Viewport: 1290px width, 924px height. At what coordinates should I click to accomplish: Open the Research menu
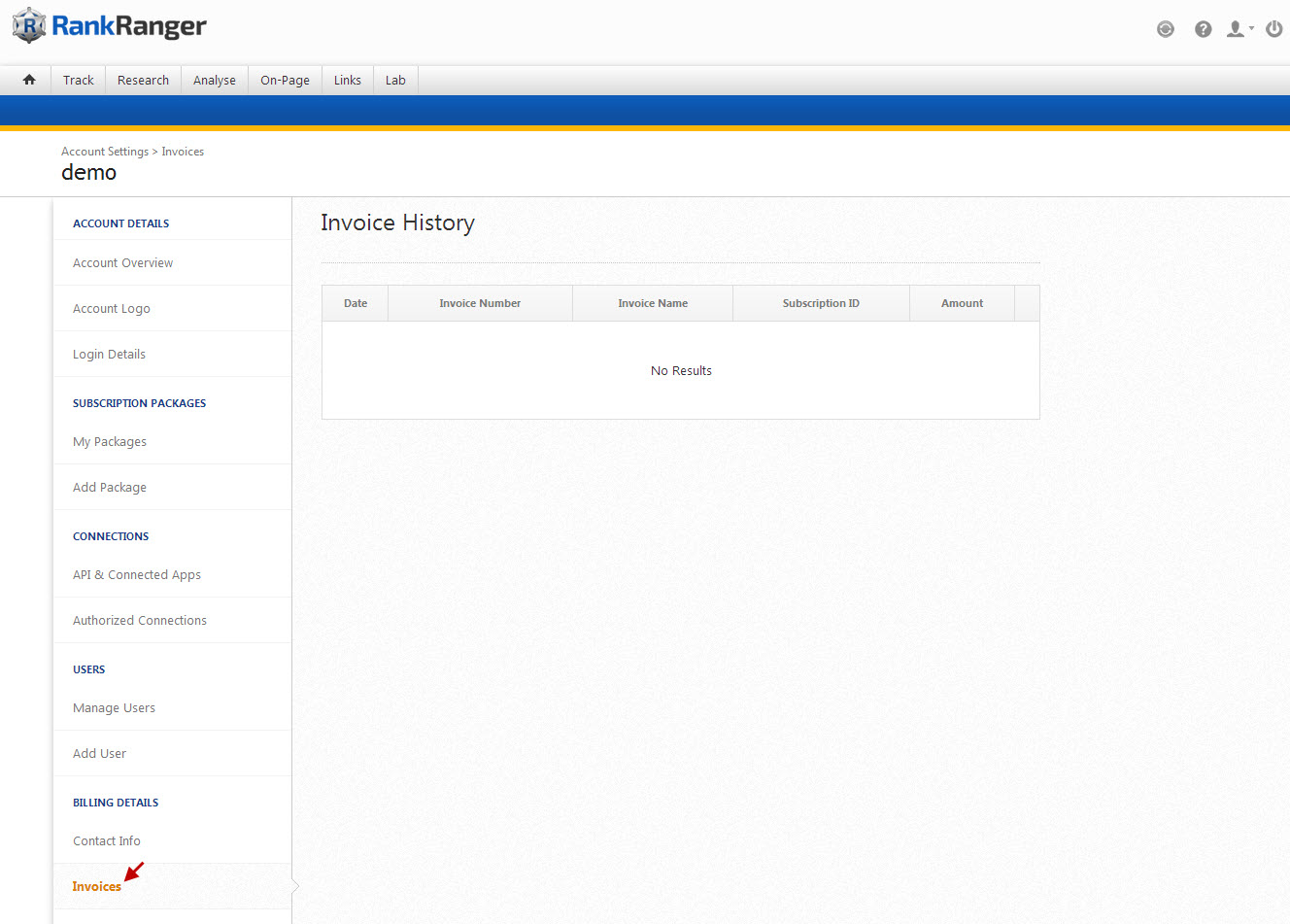point(143,80)
